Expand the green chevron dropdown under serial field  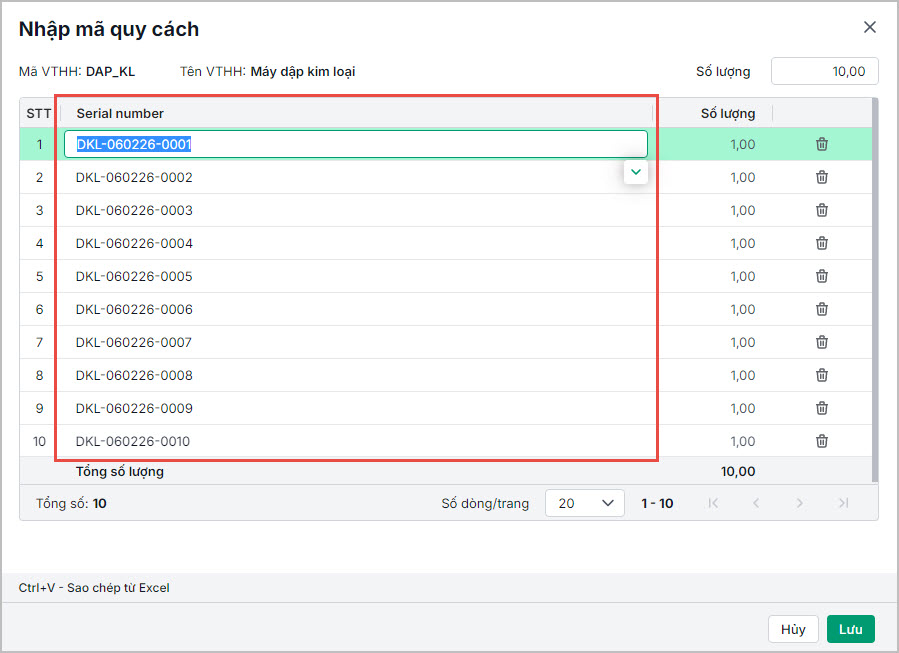pos(636,172)
